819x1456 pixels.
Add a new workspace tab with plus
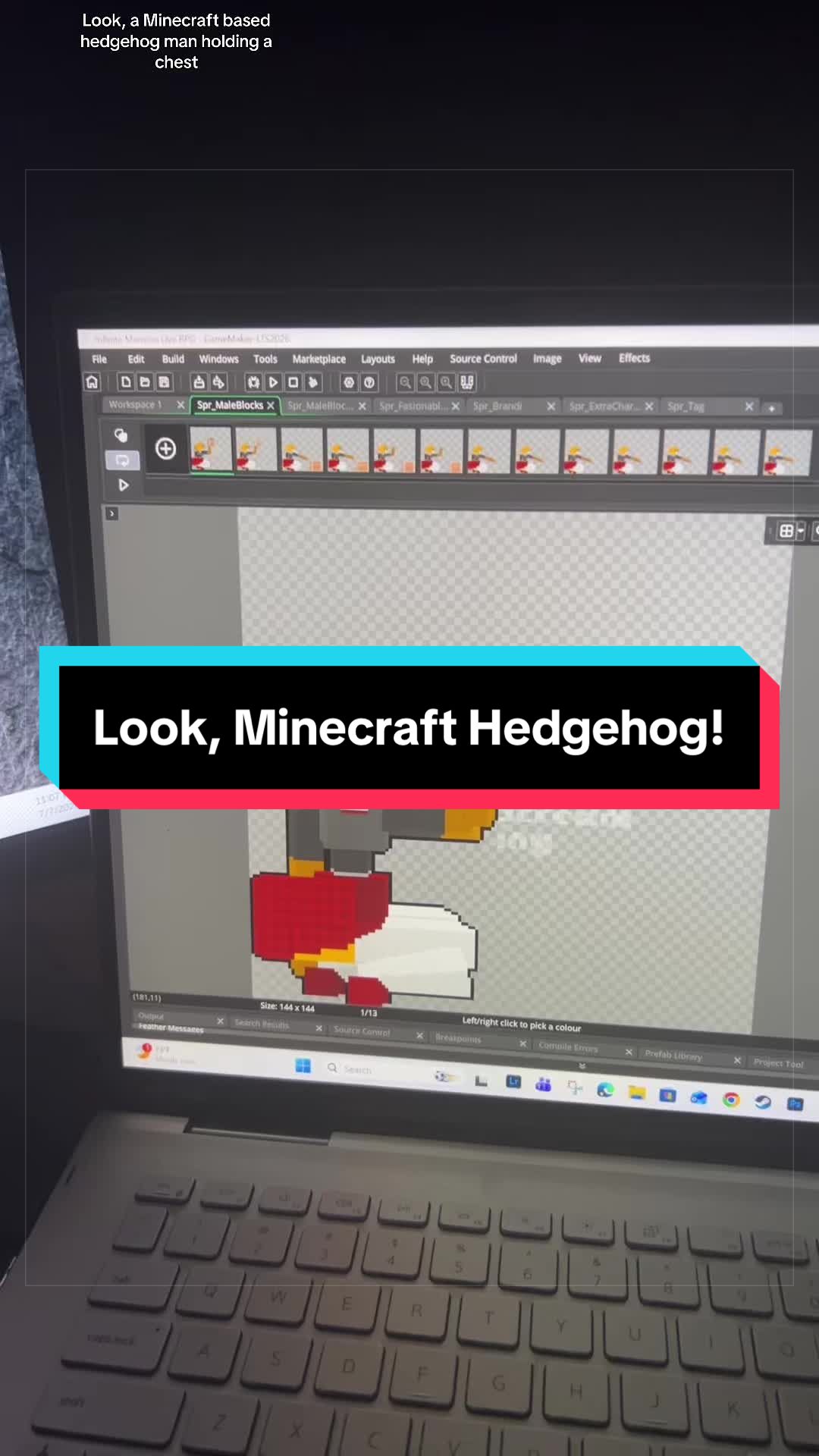771,408
